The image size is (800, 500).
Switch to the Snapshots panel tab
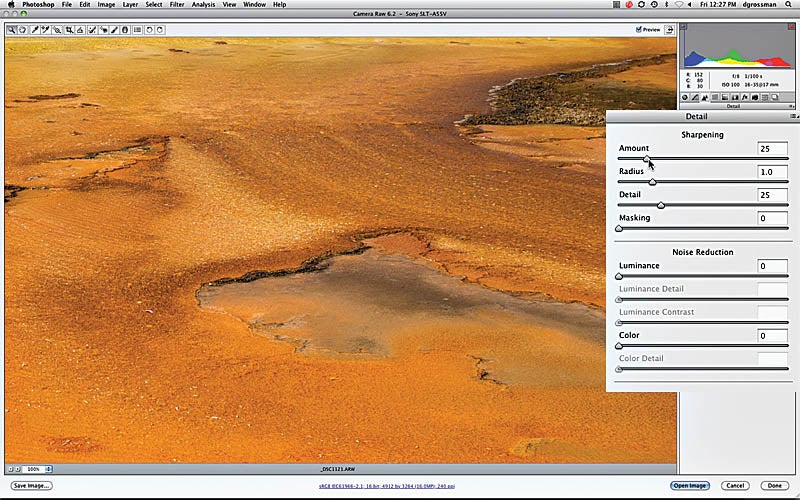[x=774, y=97]
